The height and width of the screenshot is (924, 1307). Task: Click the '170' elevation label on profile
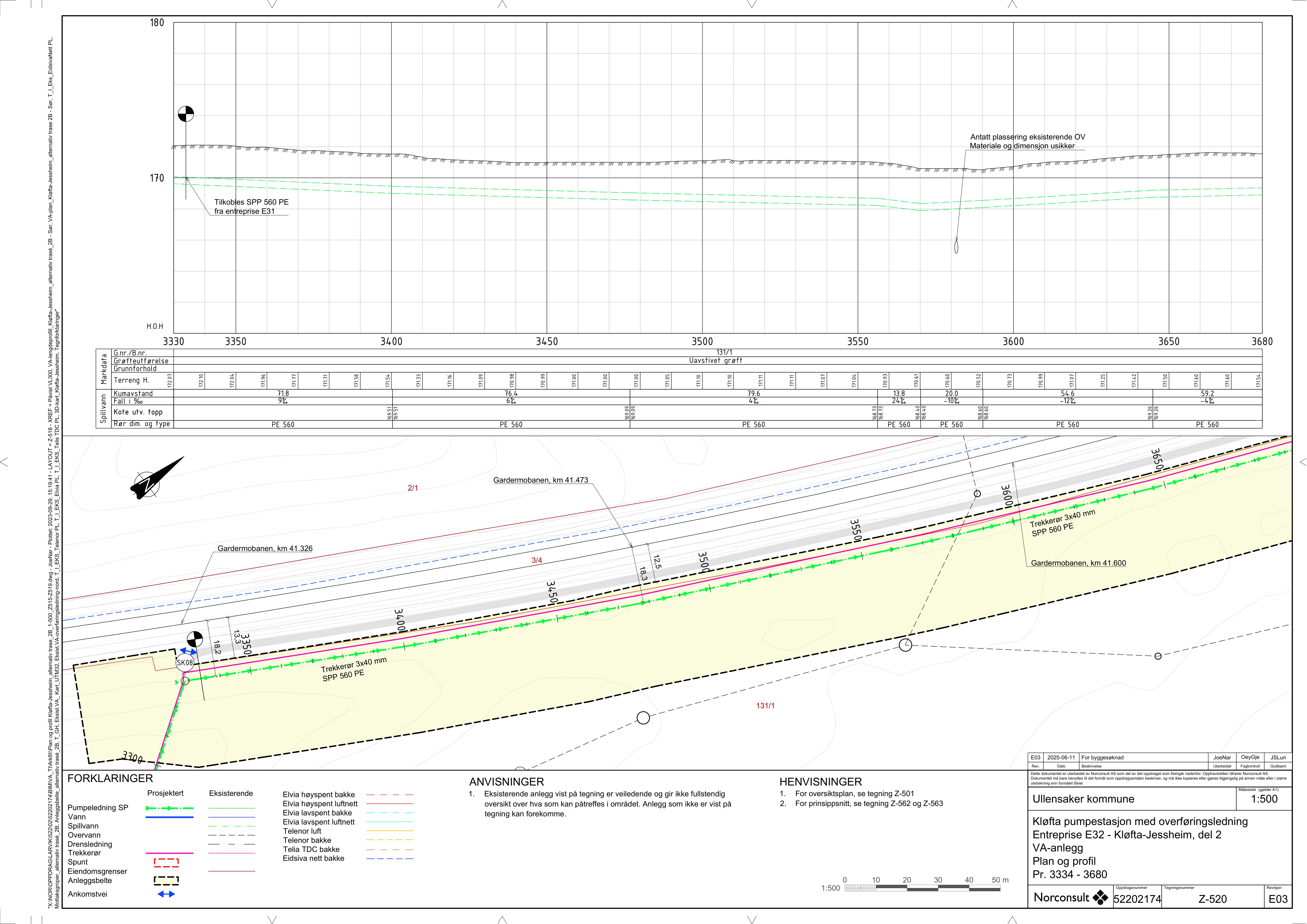click(157, 178)
